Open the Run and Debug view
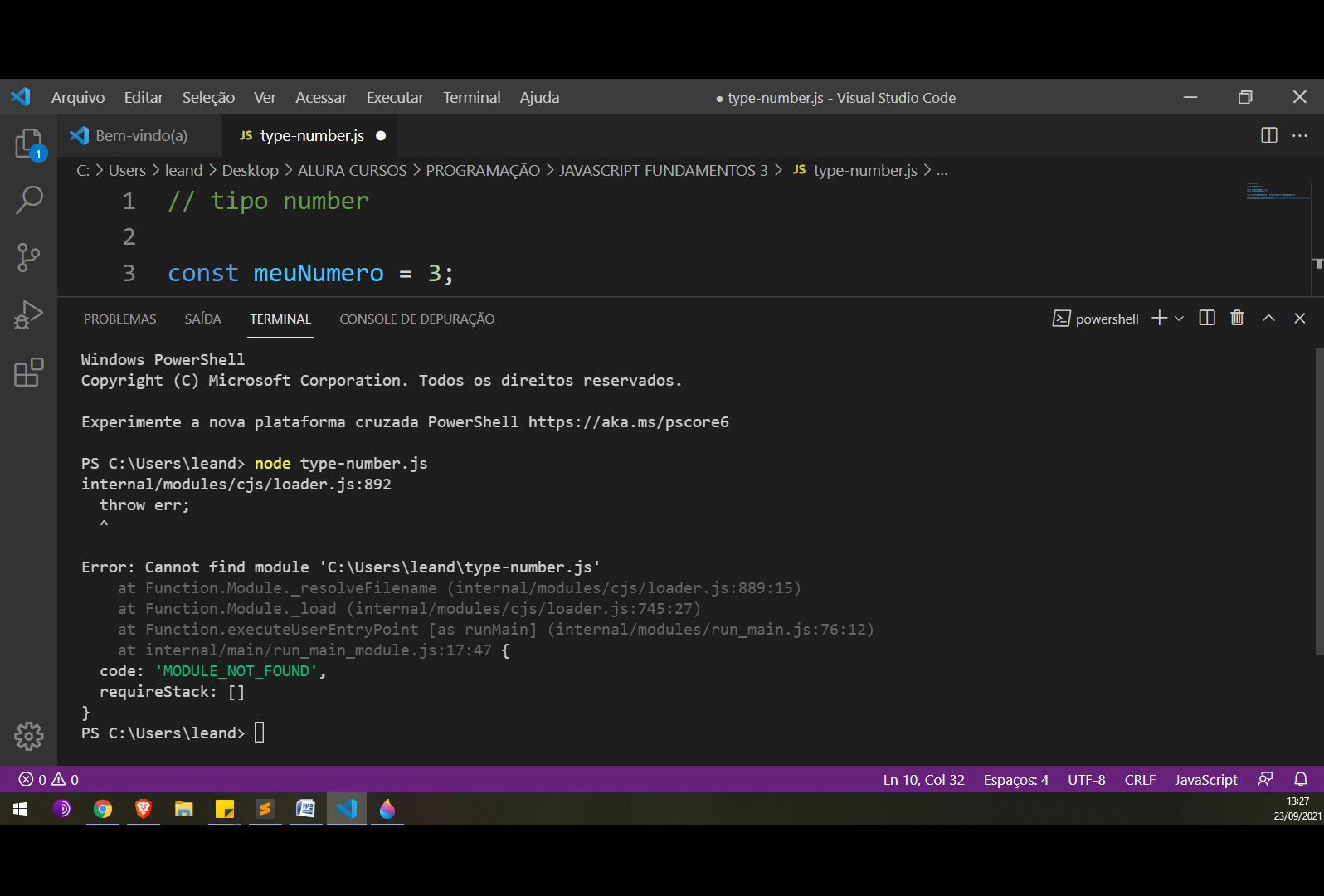The image size is (1324, 896). (x=29, y=315)
